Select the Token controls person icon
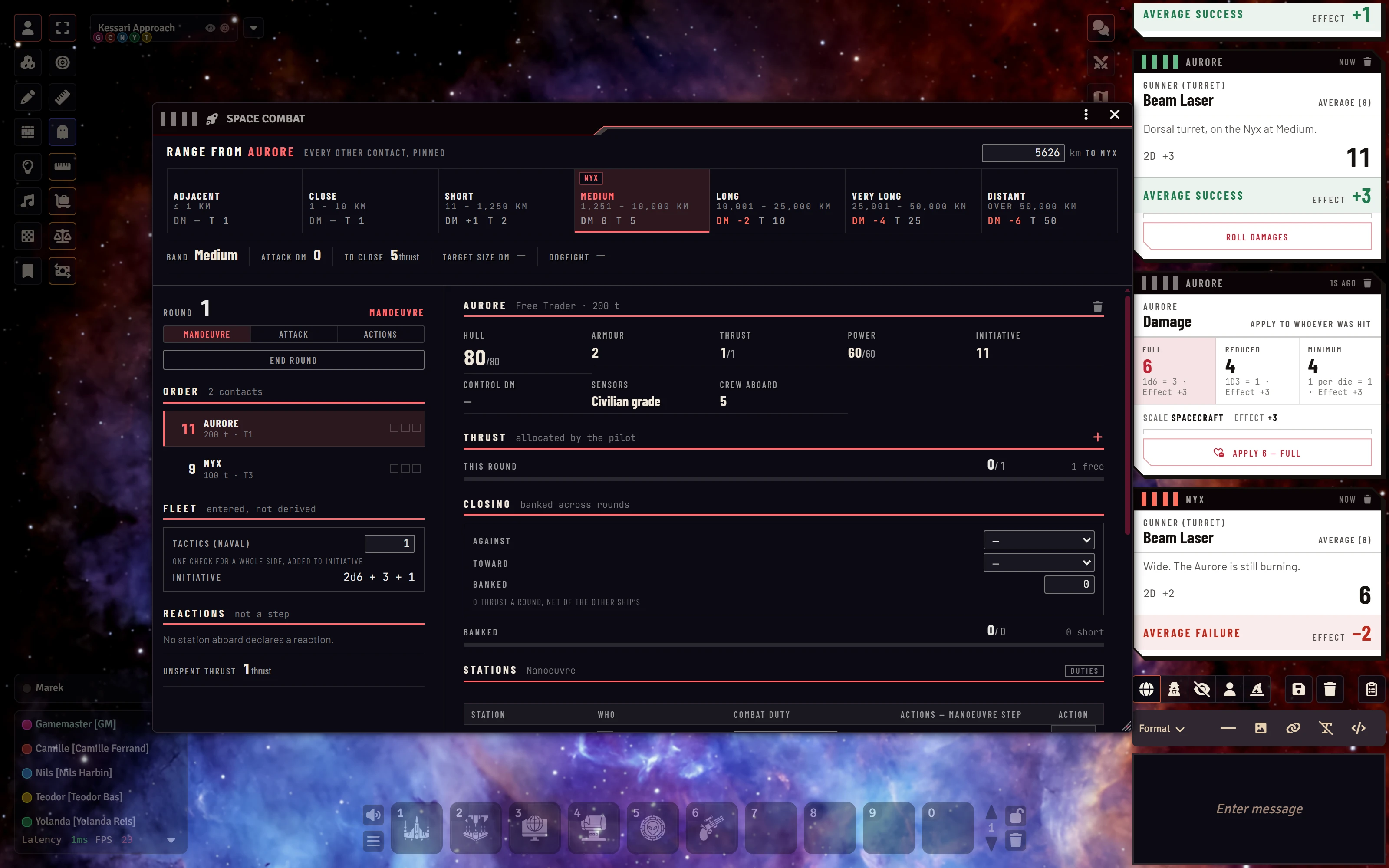This screenshot has width=1389, height=868. 27,27
